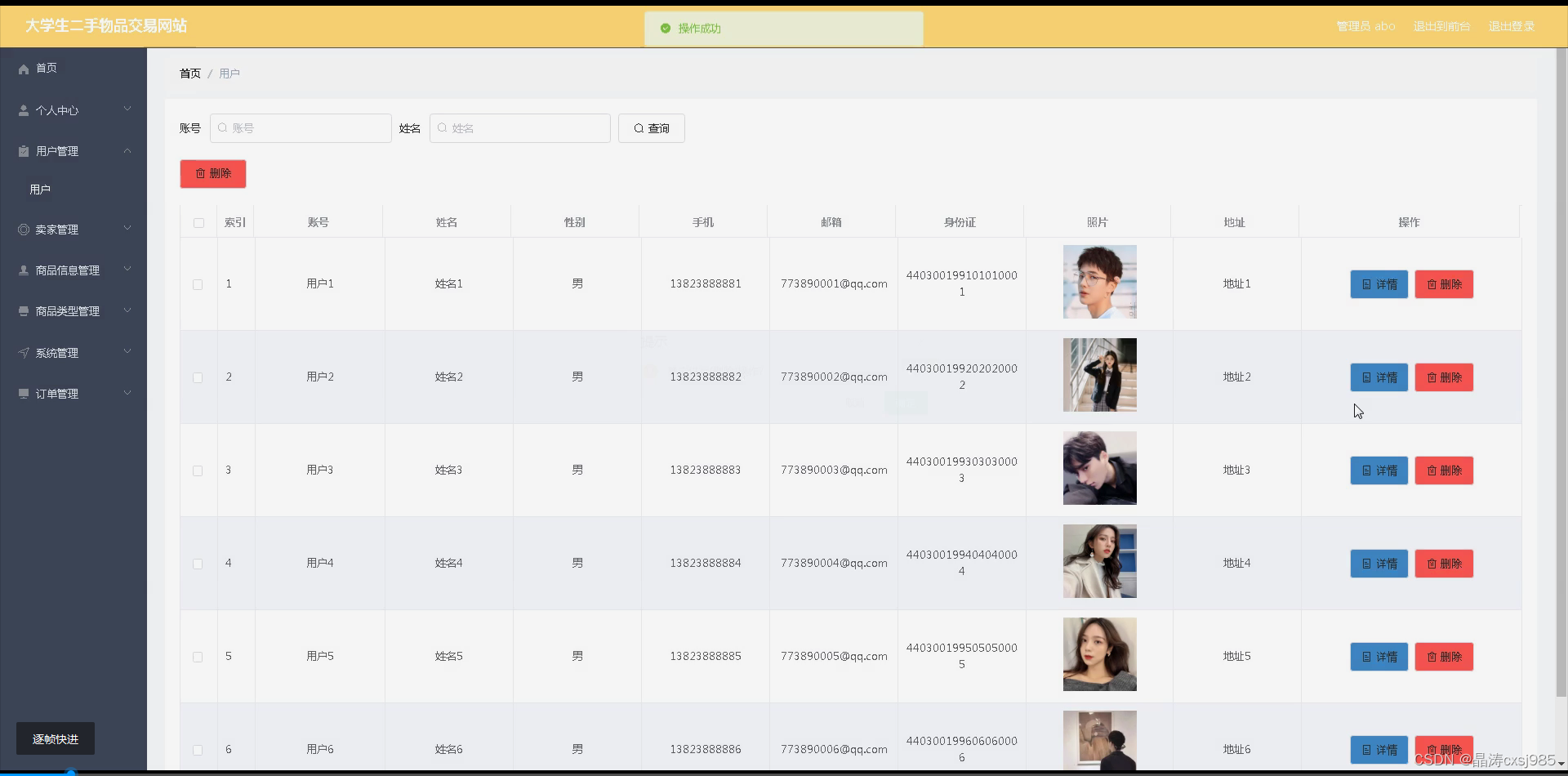Select the 卖家管理 gear icon
1568x776 pixels.
pos(23,229)
